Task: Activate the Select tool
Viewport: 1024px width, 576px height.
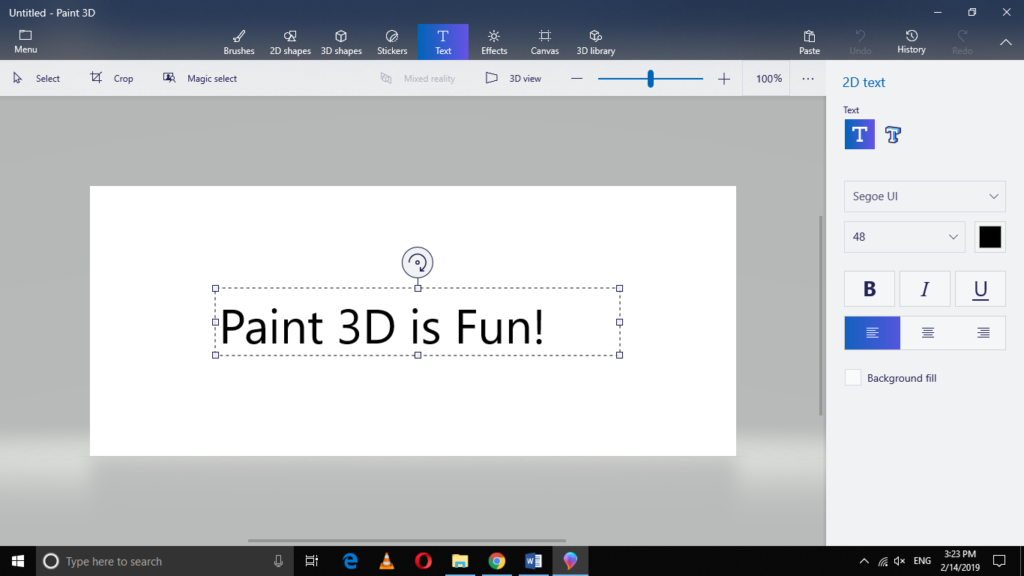Action: [x=36, y=78]
